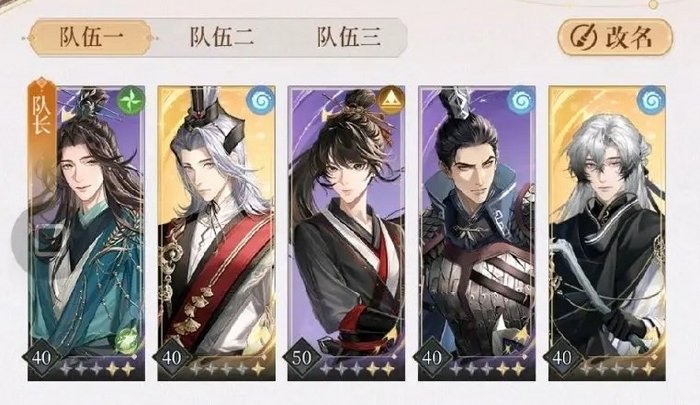Click the blue swirl icon on second card
Image resolution: width=700 pixels, height=405 pixels.
(261, 100)
